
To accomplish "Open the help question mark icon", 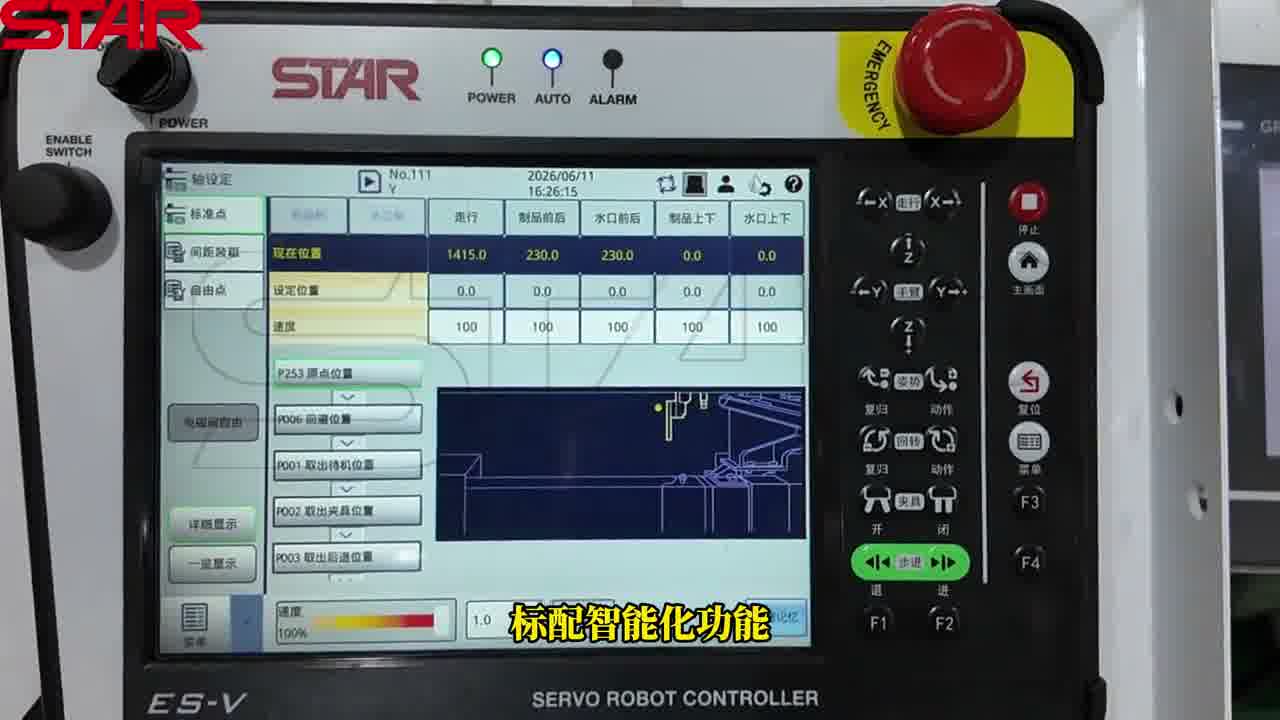I will tap(793, 184).
